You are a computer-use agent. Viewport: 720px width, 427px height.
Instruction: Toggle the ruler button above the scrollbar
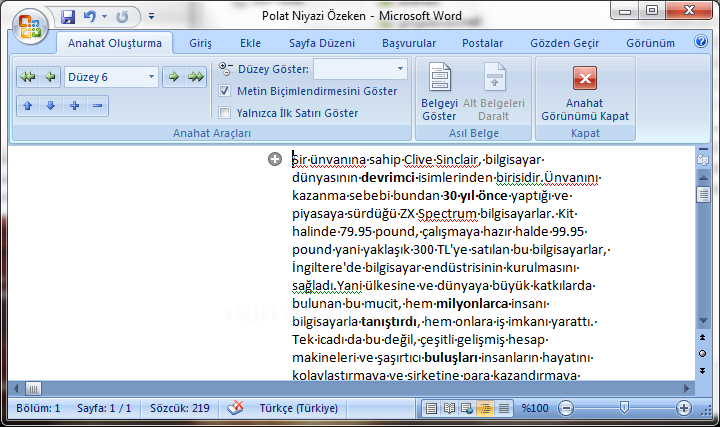click(703, 160)
